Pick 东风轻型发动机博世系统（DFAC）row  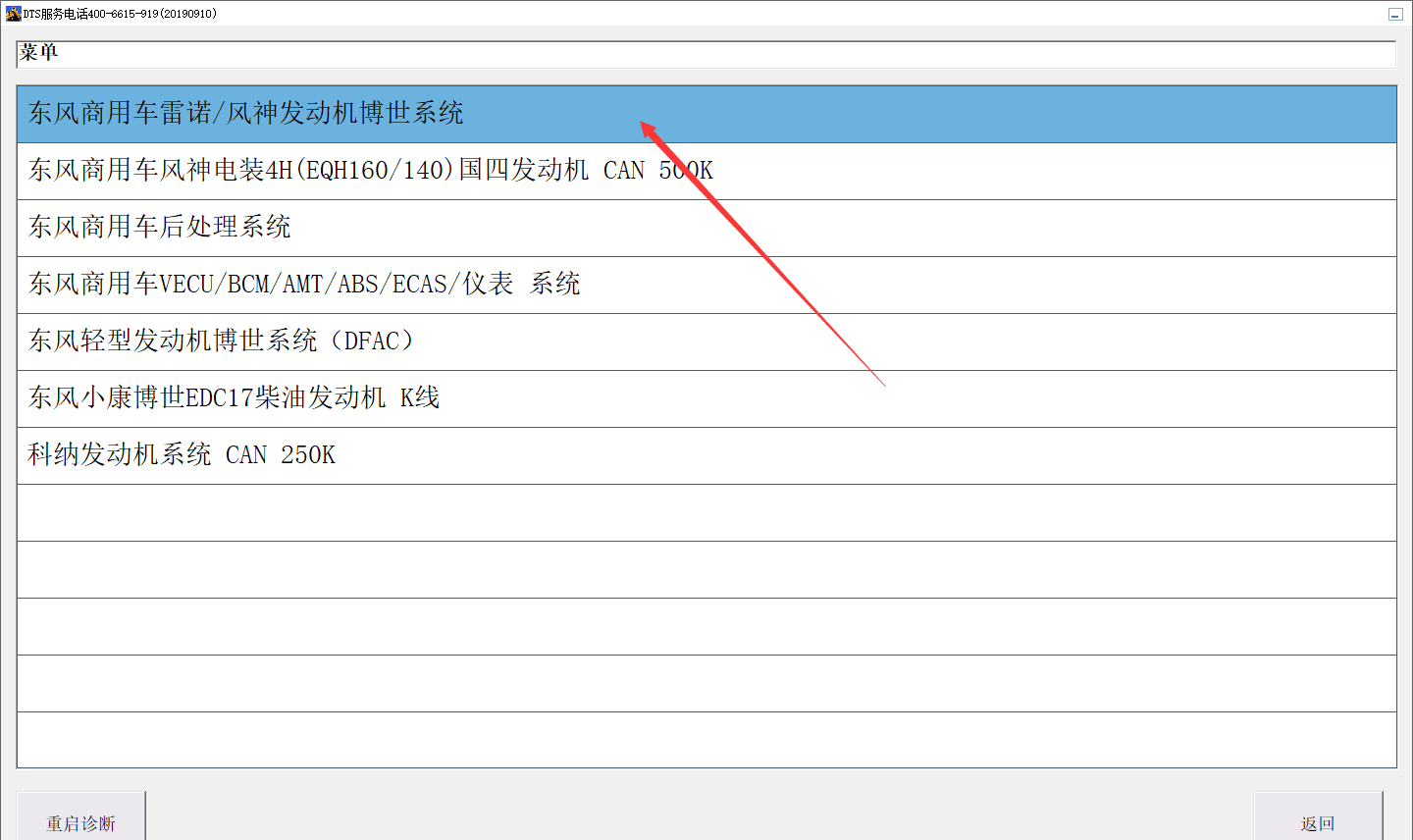pyautogui.click(x=706, y=341)
